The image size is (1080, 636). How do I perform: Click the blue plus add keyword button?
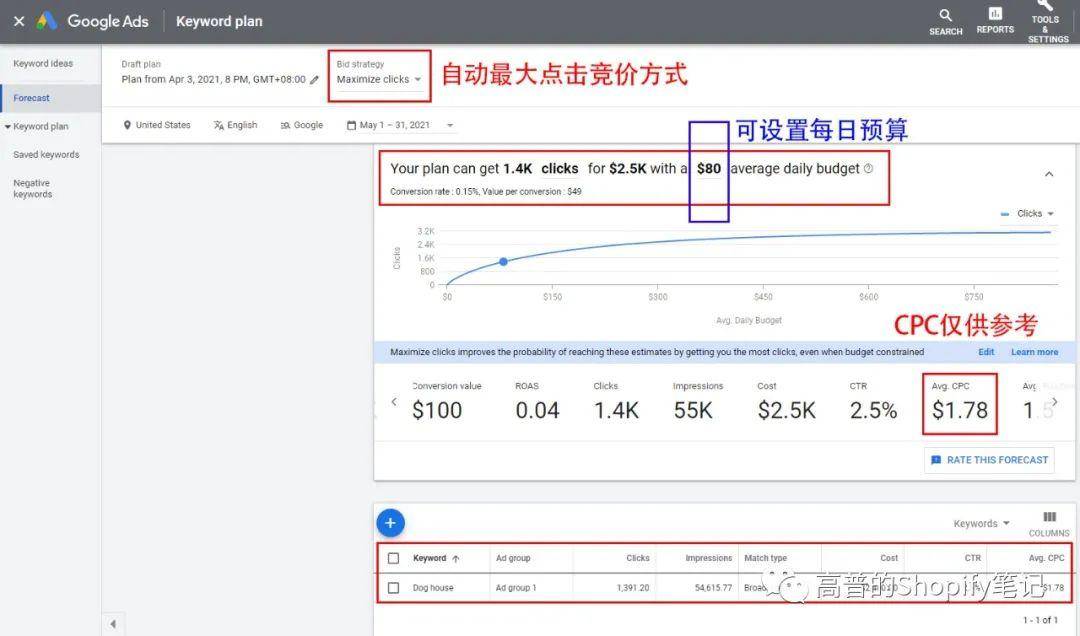pyautogui.click(x=390, y=522)
